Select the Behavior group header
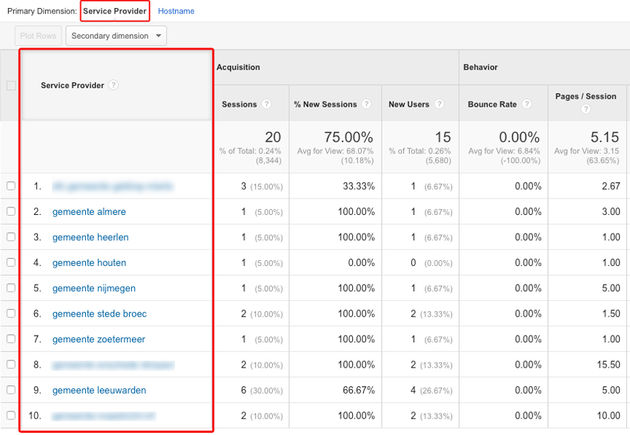 coord(481,67)
